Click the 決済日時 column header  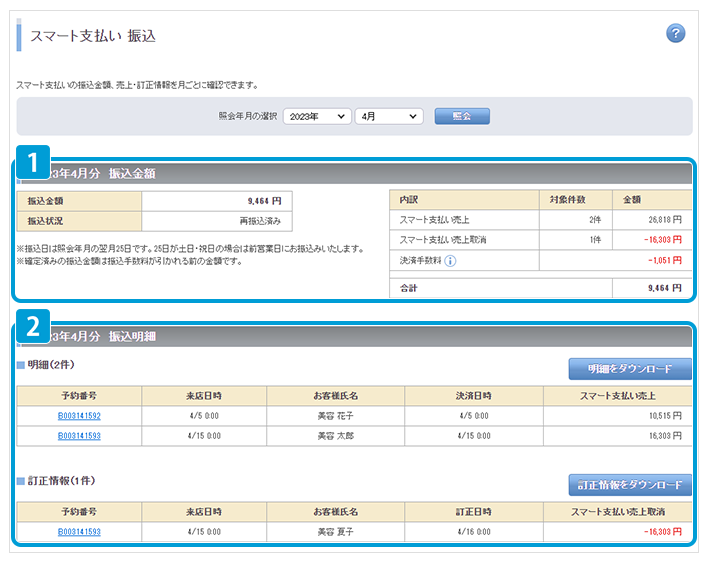(474, 395)
